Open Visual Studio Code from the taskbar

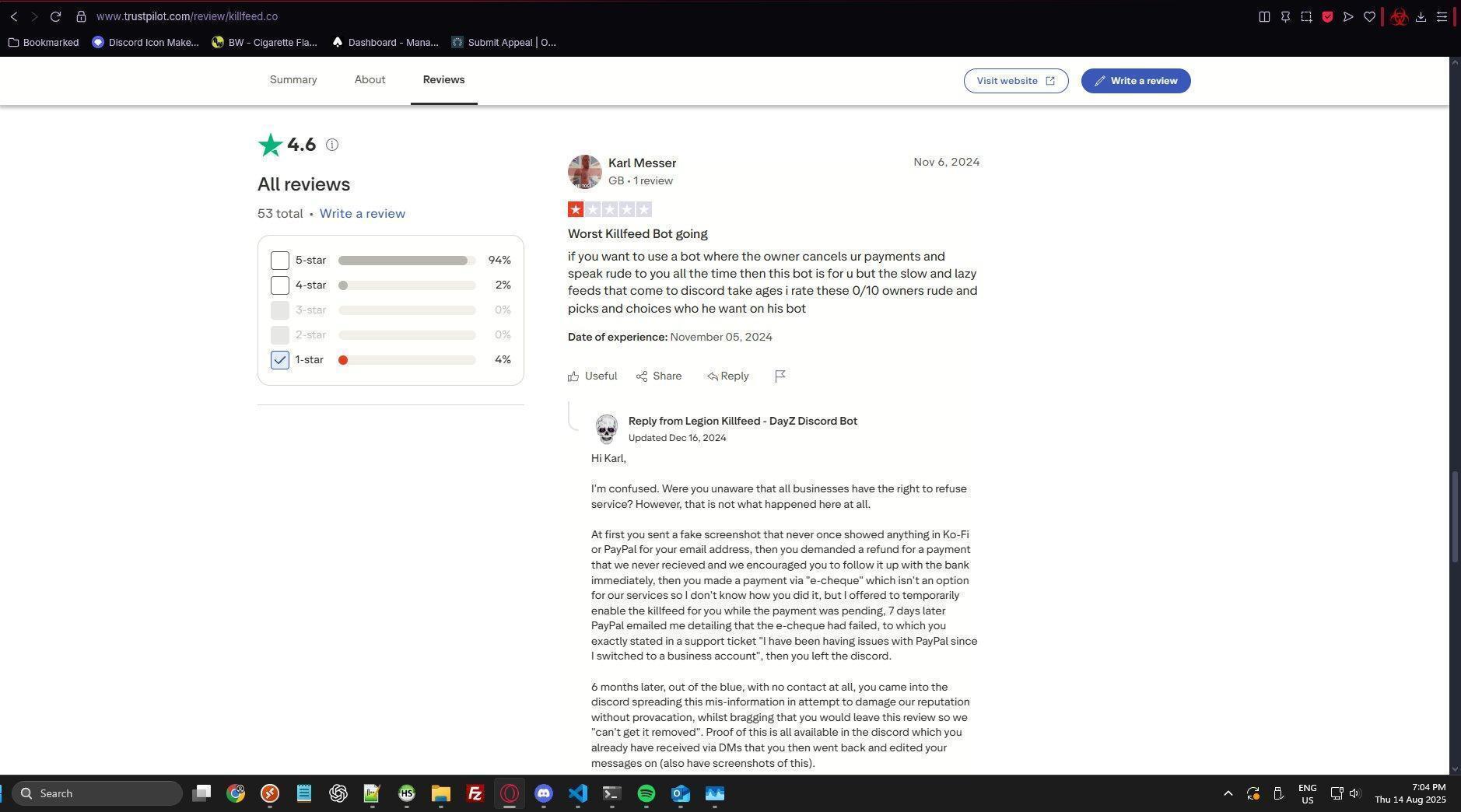pyautogui.click(x=578, y=793)
